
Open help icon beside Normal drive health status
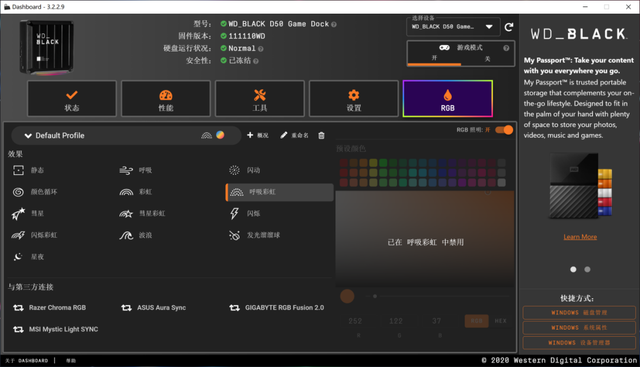[260, 49]
